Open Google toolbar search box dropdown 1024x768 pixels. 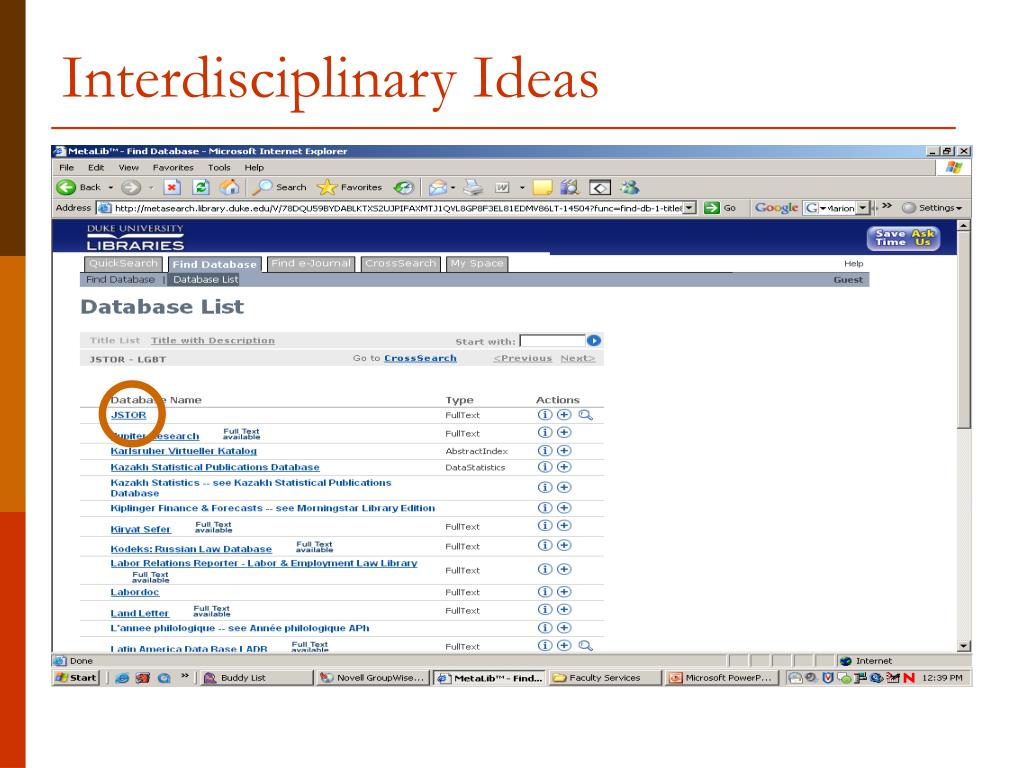863,208
